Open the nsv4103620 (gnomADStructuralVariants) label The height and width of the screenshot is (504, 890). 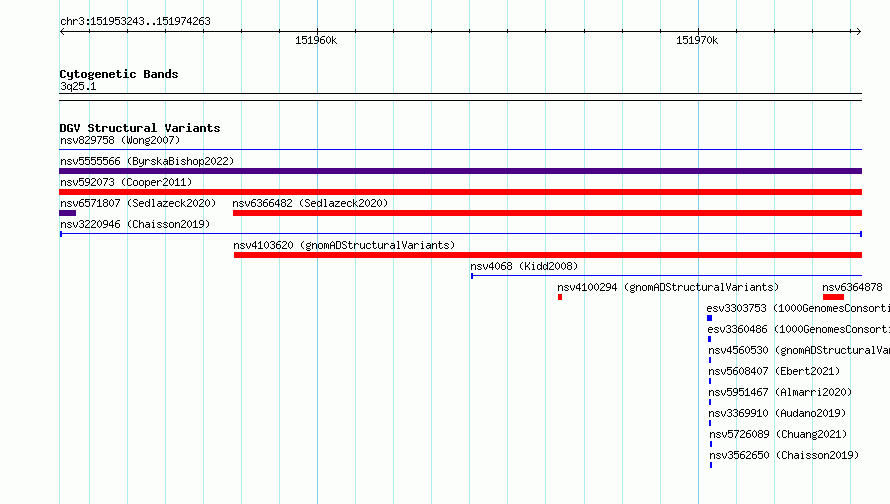[344, 245]
